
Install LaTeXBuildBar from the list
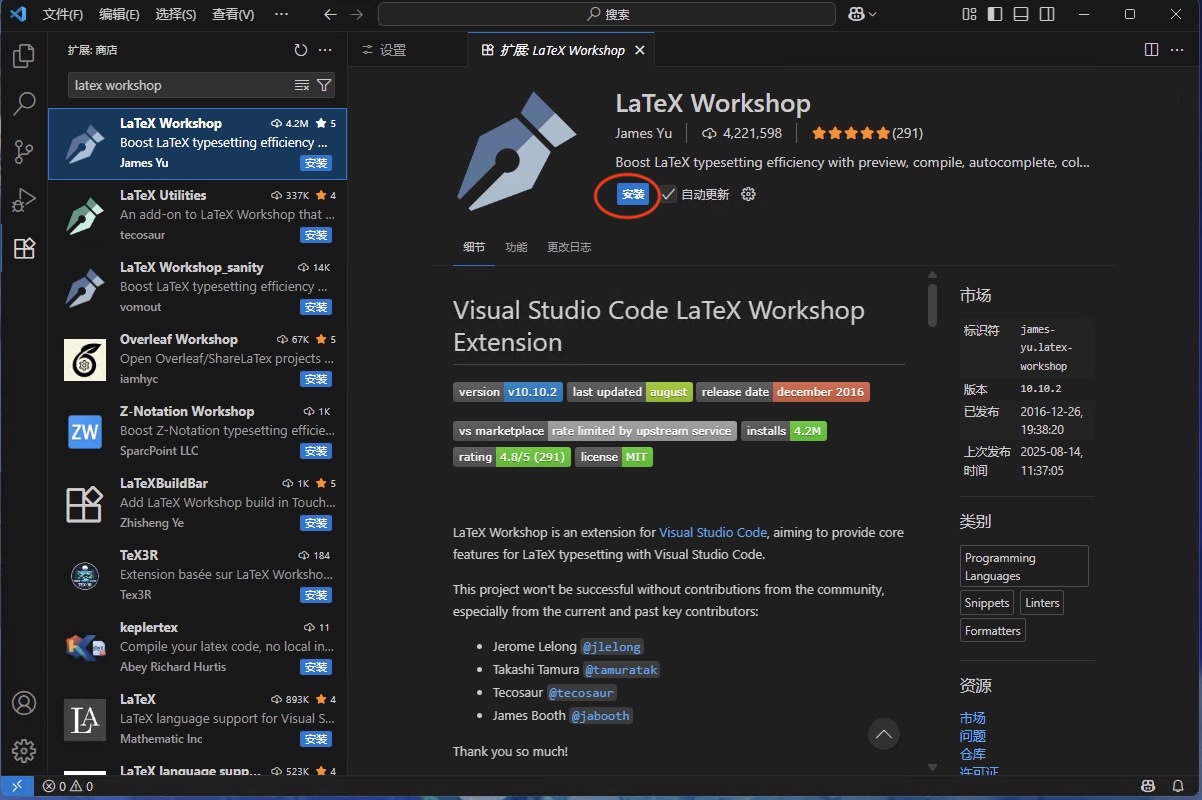point(316,523)
